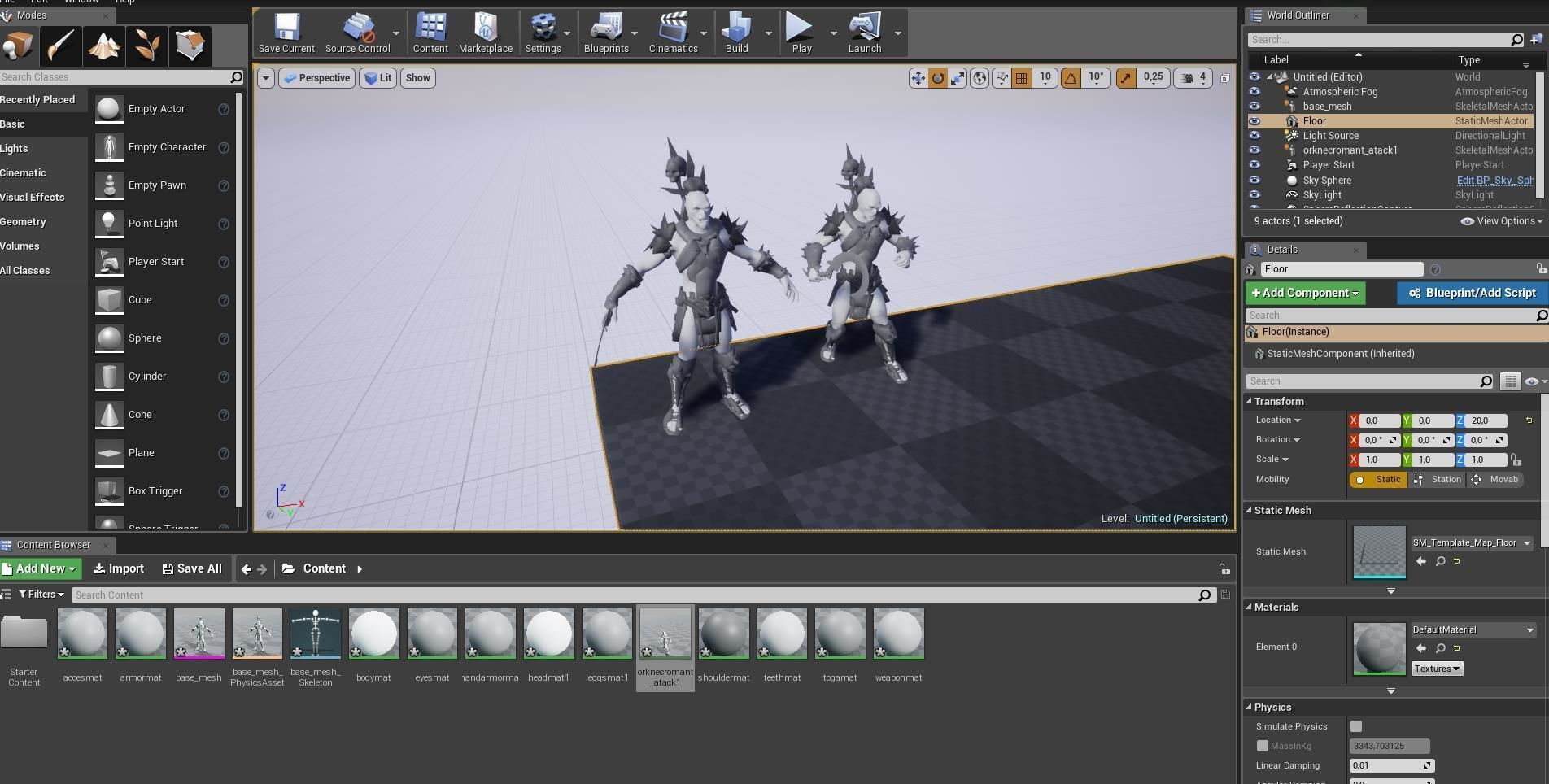Switch to the Paint mode brush icon

(x=61, y=46)
